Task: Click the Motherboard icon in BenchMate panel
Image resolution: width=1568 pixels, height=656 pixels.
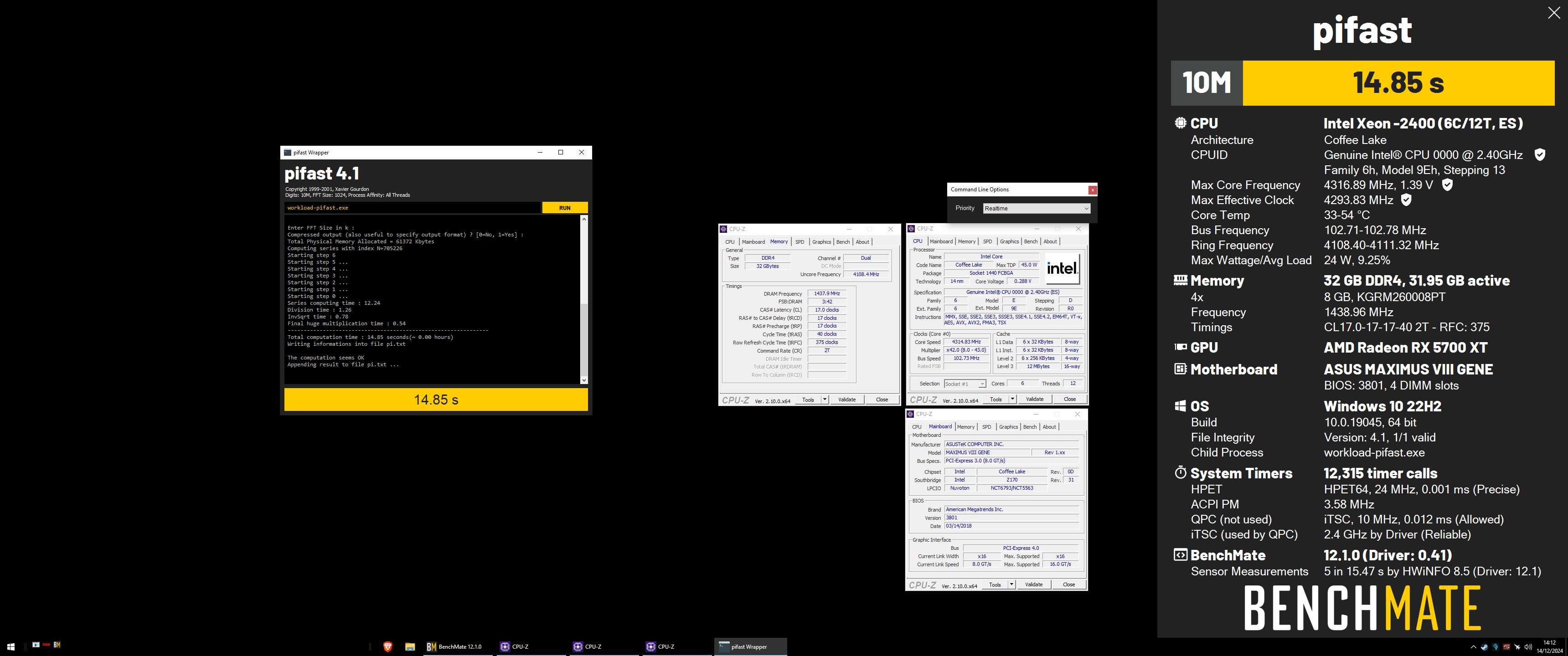Action: tap(1180, 369)
